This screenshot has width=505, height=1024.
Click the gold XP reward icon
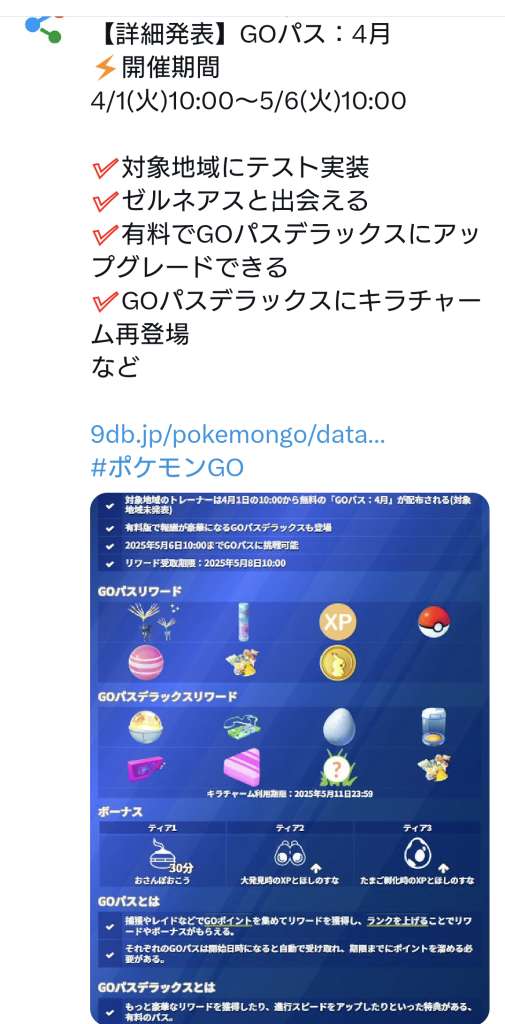pyautogui.click(x=338, y=622)
